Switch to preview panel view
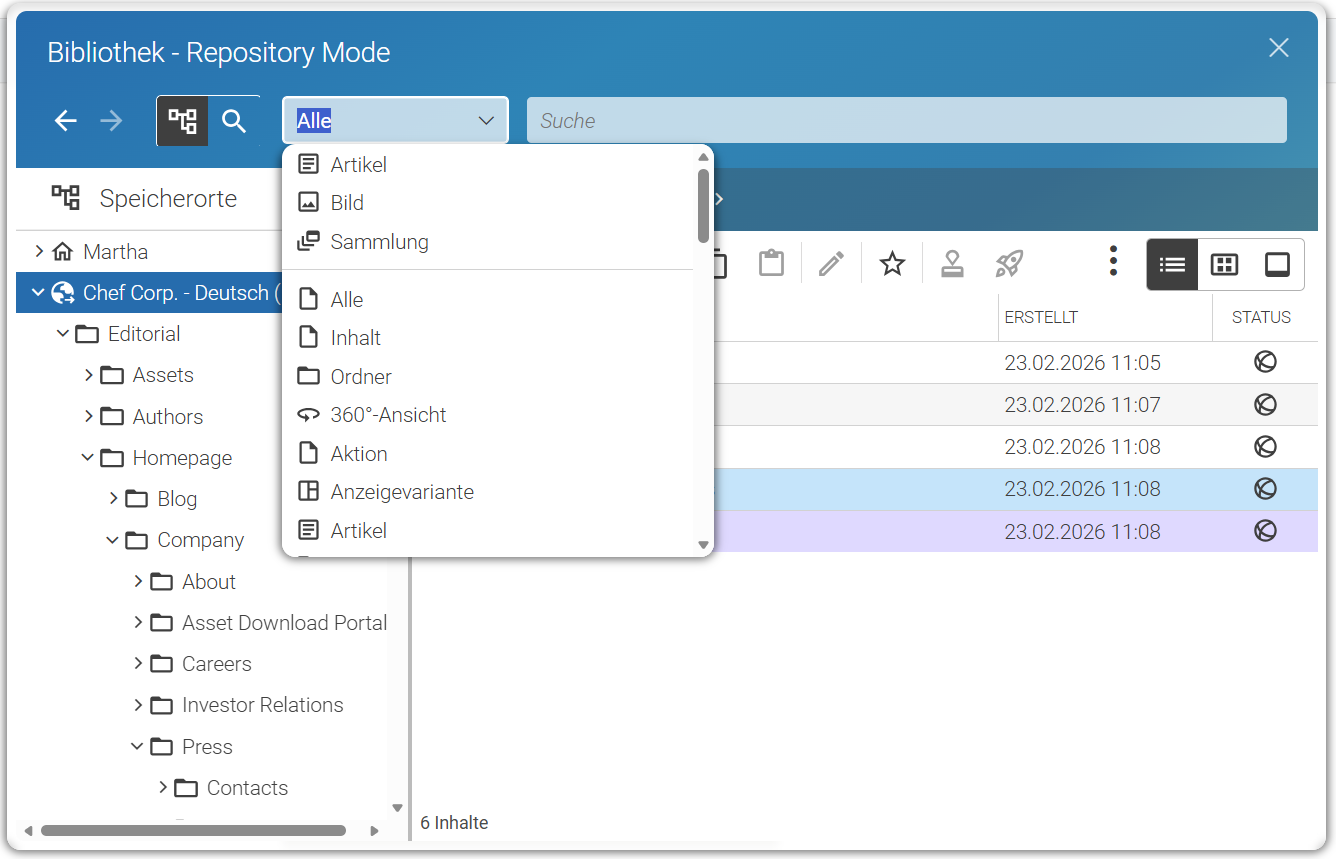Viewport: 1336px width, 859px height. click(x=1277, y=265)
